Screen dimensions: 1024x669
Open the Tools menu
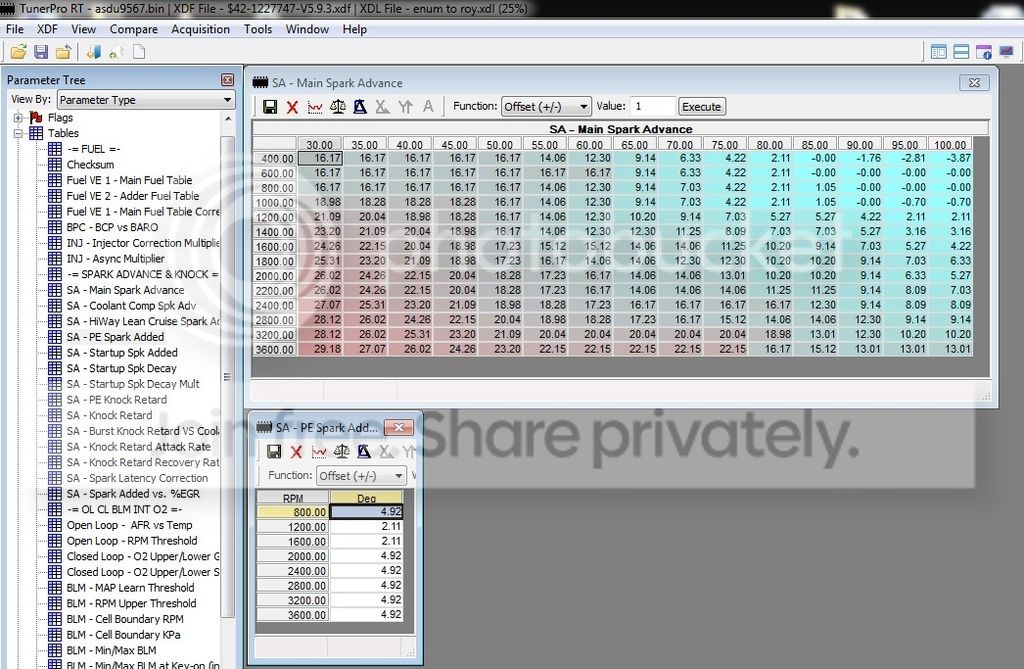coord(257,29)
